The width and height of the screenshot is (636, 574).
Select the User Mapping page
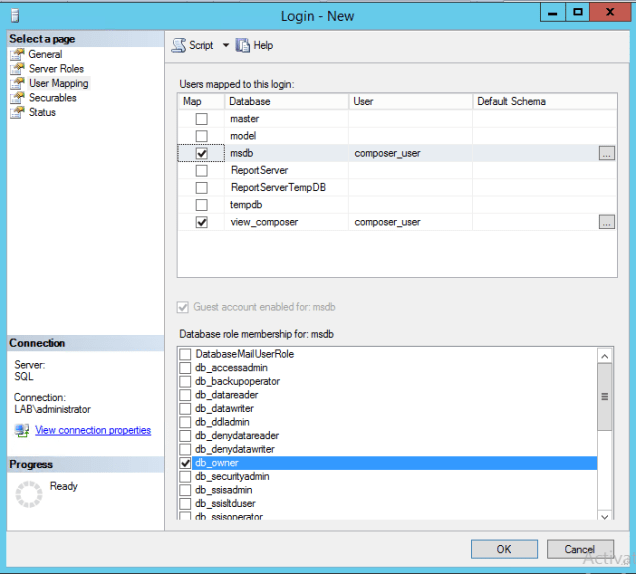pos(58,83)
